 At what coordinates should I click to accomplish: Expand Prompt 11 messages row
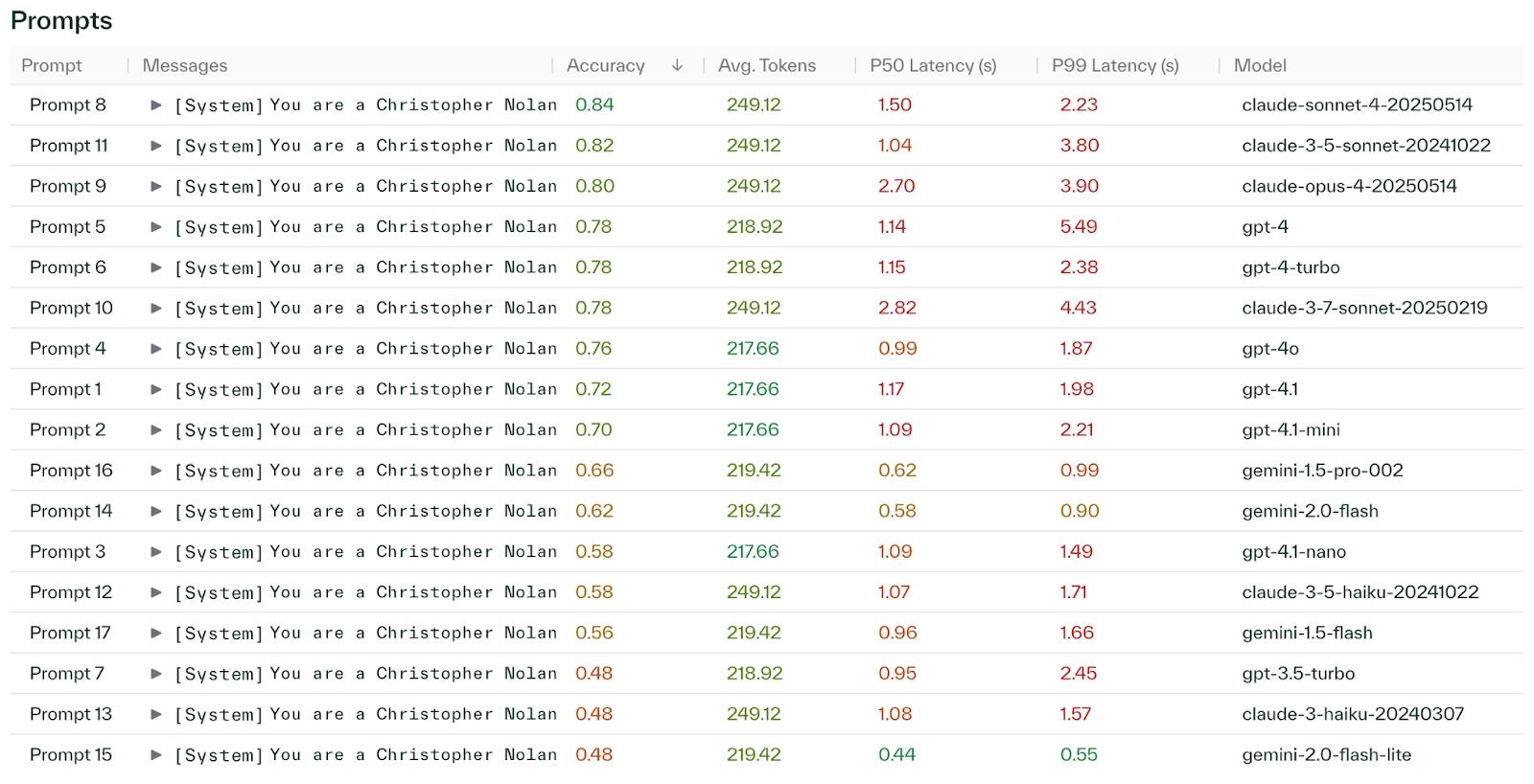pyautogui.click(x=156, y=146)
